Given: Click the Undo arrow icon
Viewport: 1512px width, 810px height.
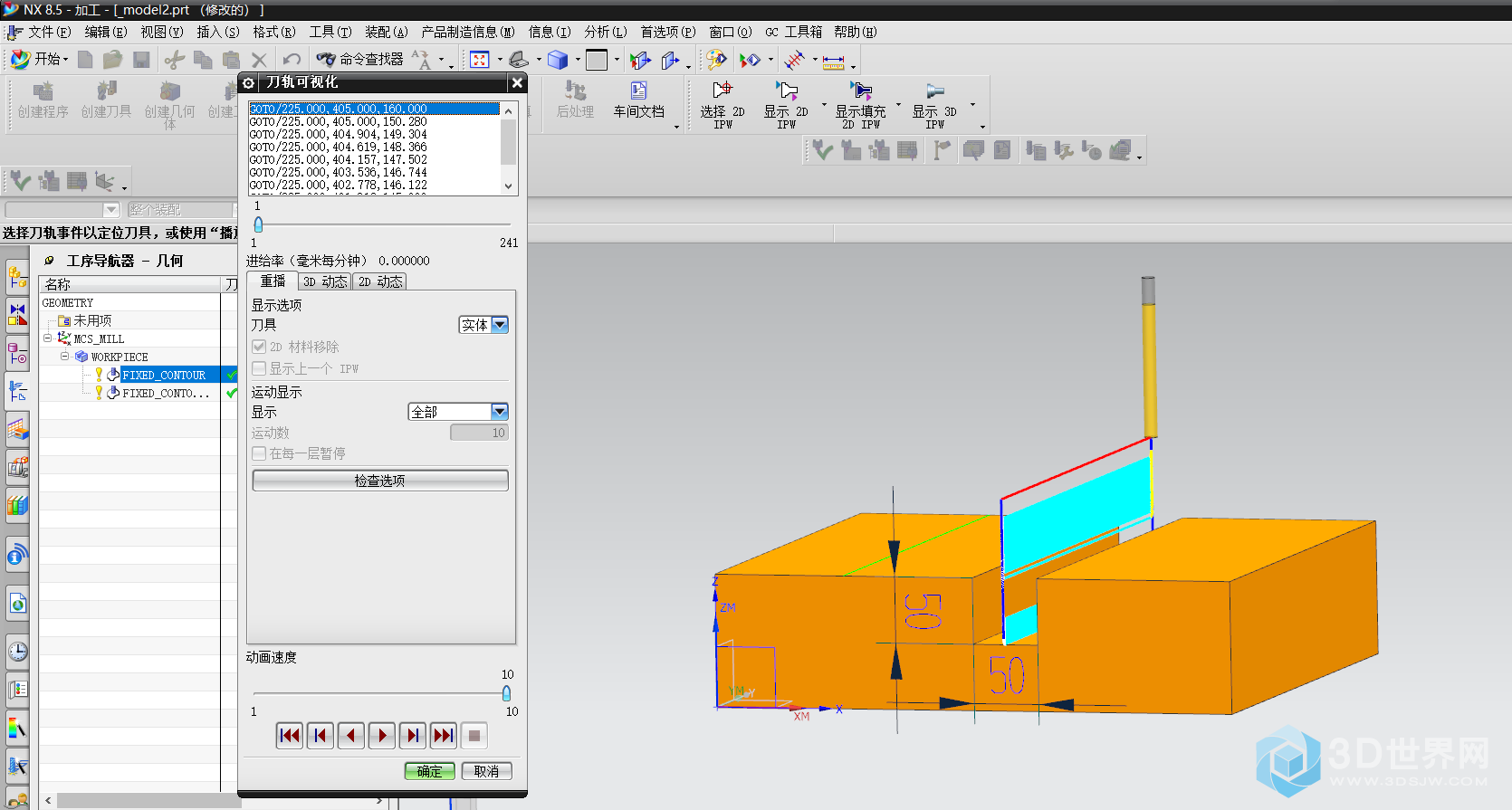Looking at the screenshot, I should (291, 60).
